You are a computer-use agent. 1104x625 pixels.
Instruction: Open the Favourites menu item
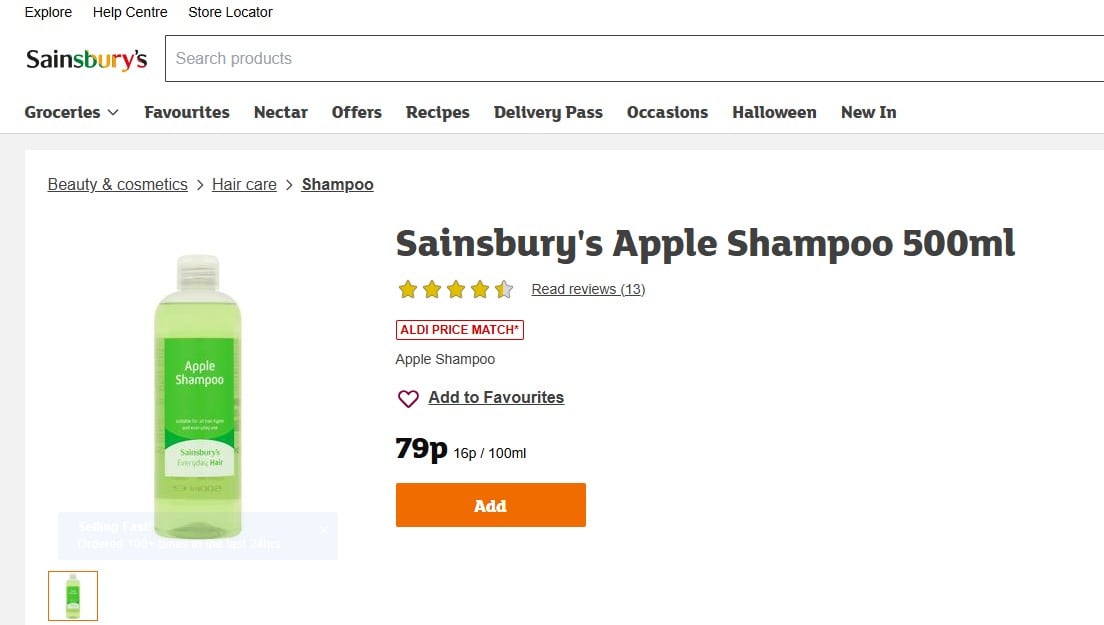tap(187, 112)
